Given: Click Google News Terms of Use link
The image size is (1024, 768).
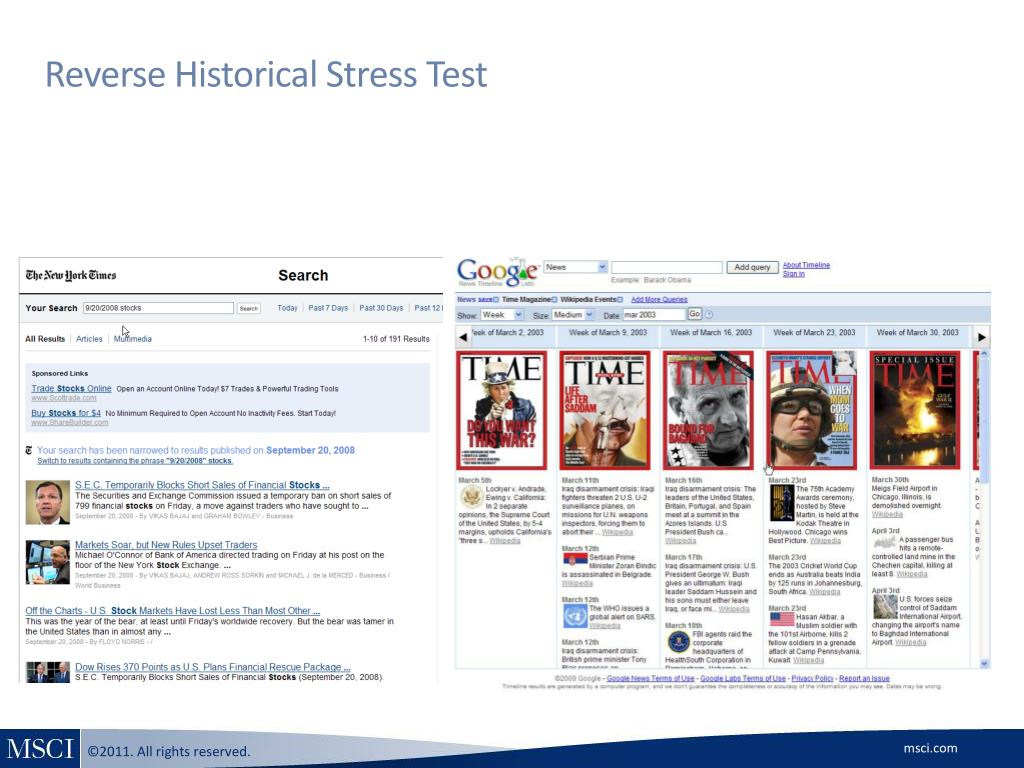Looking at the screenshot, I should point(650,679).
